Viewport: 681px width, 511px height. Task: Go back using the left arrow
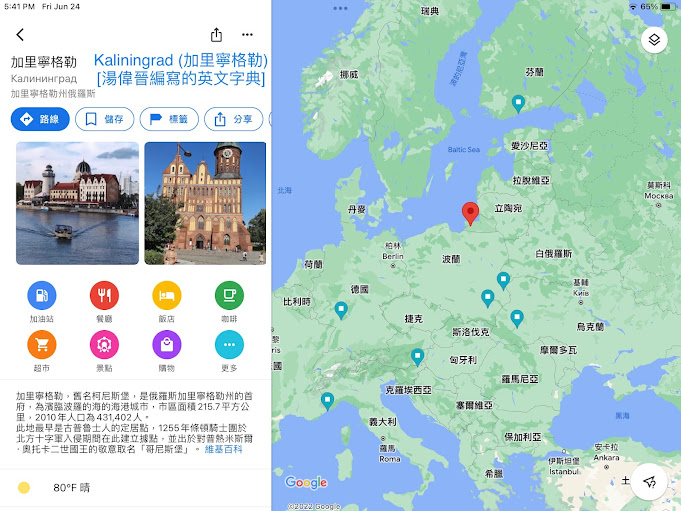coord(20,35)
